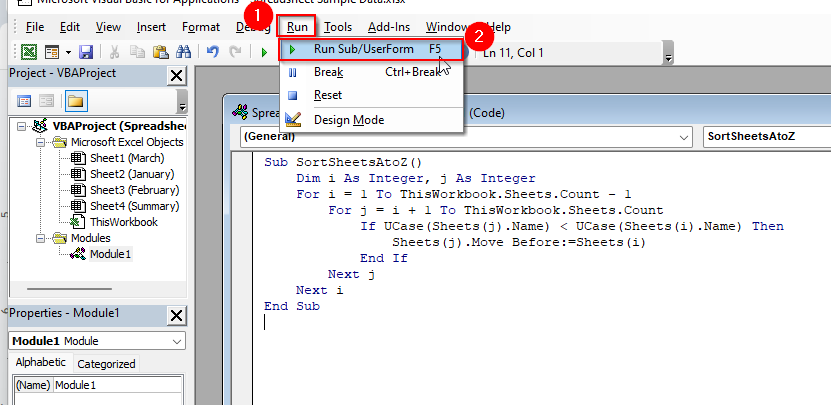Click the End Sub code line

(x=292, y=306)
